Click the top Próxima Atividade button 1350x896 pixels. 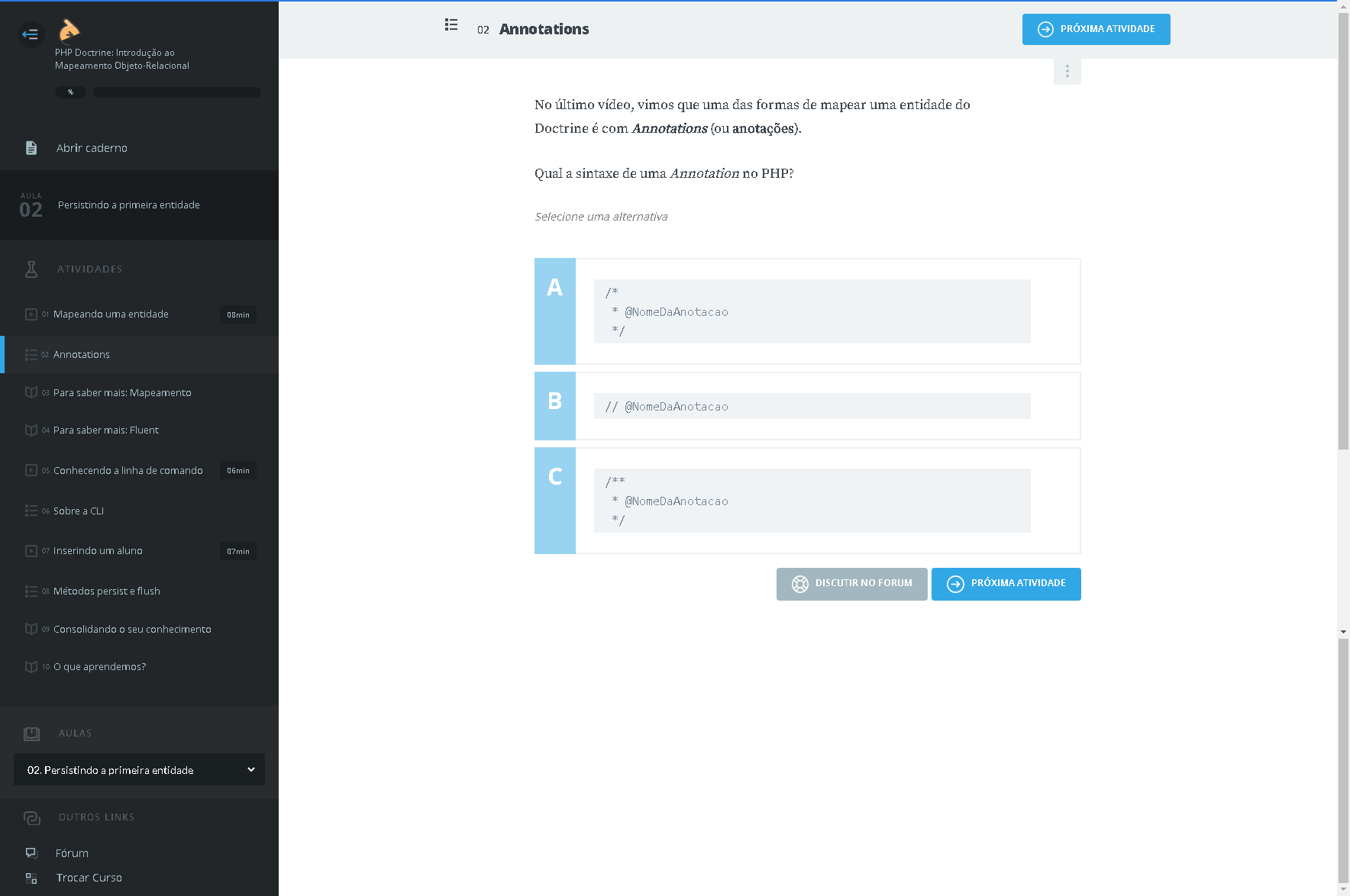coord(1096,29)
